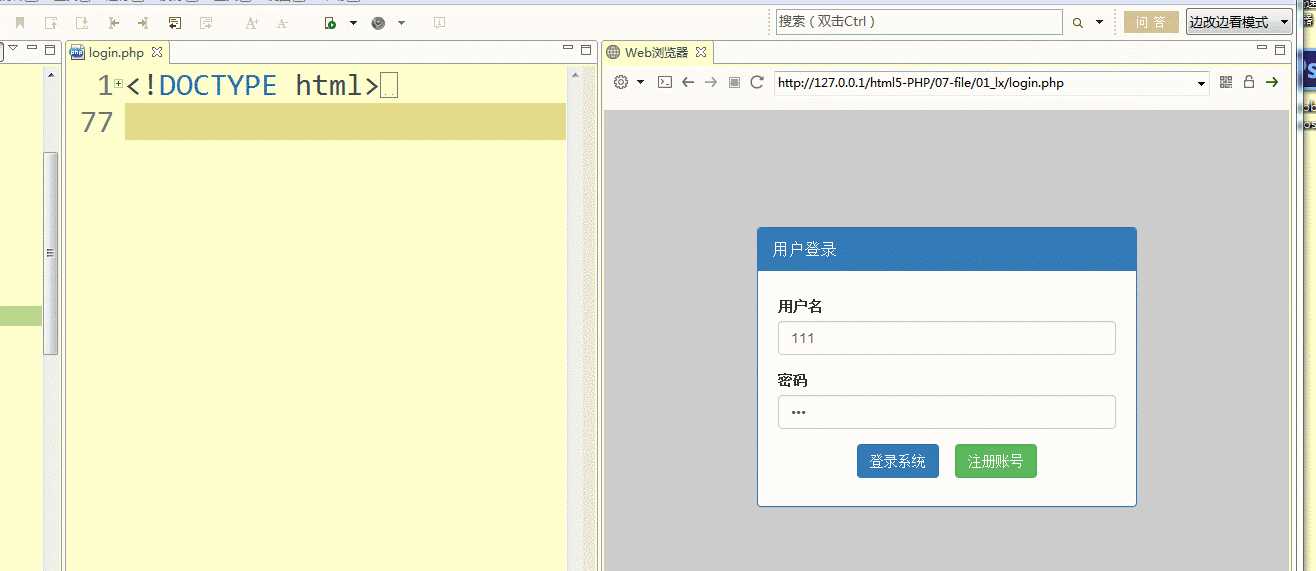1316x571 pixels.
Task: Maximize the left project panel
Action: click(50, 49)
